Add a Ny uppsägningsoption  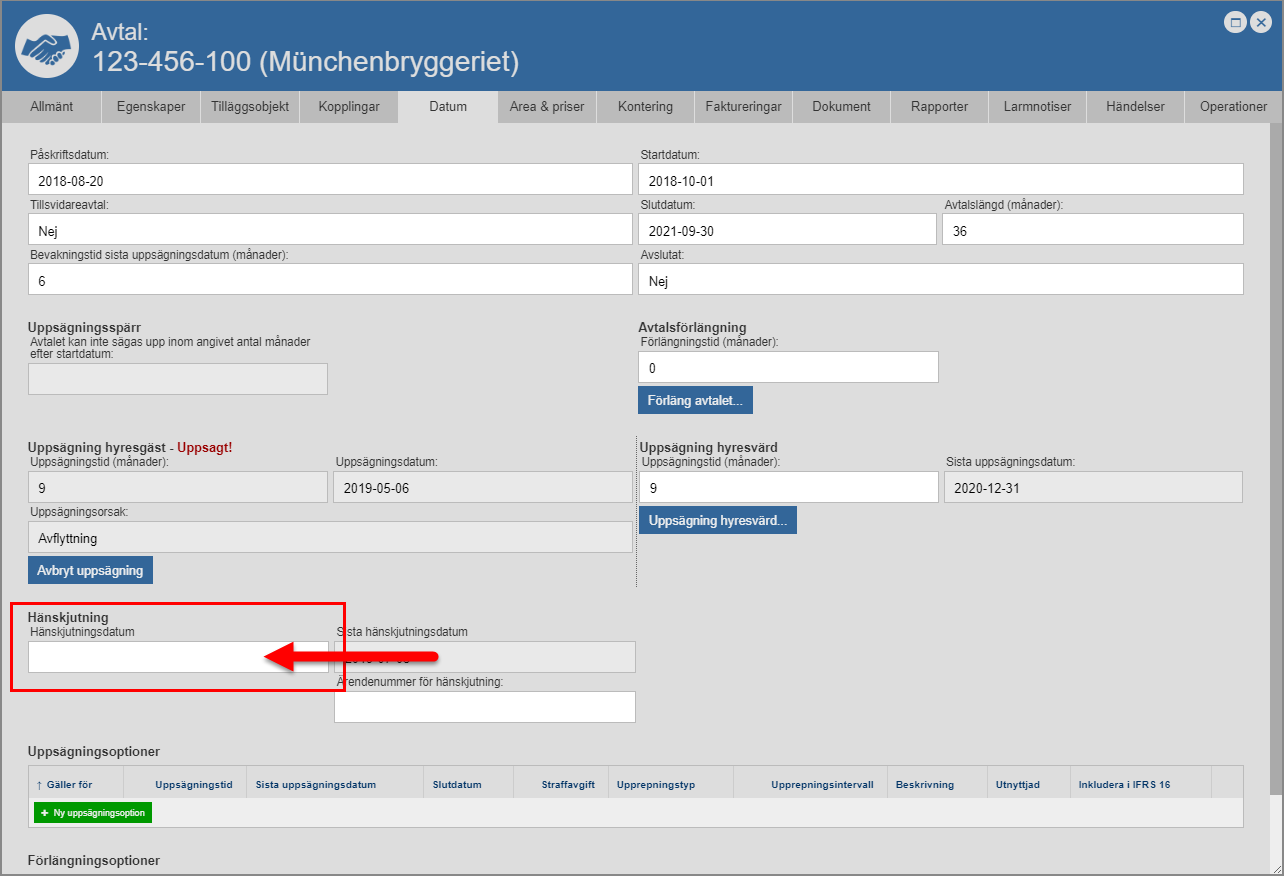click(x=93, y=813)
